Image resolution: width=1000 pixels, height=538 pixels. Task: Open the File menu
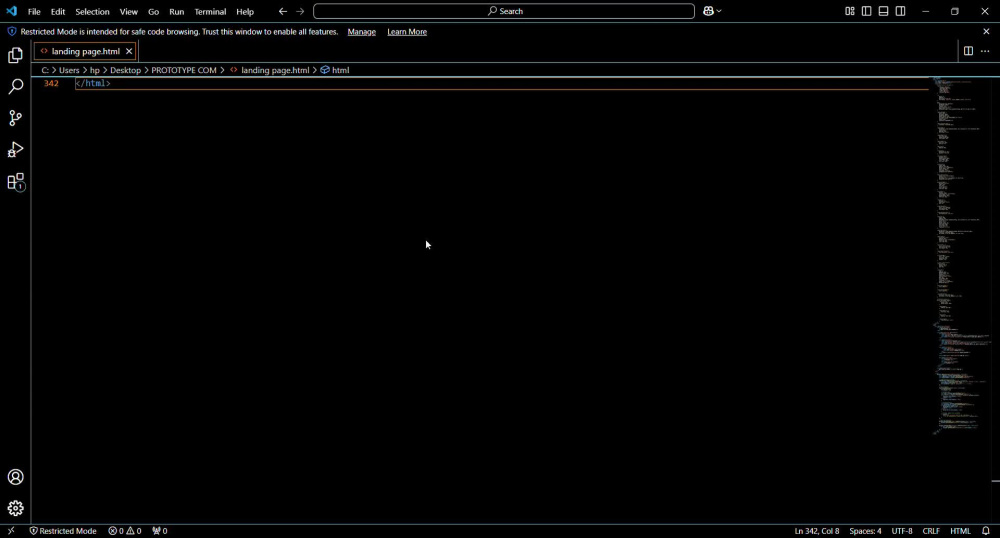34,11
